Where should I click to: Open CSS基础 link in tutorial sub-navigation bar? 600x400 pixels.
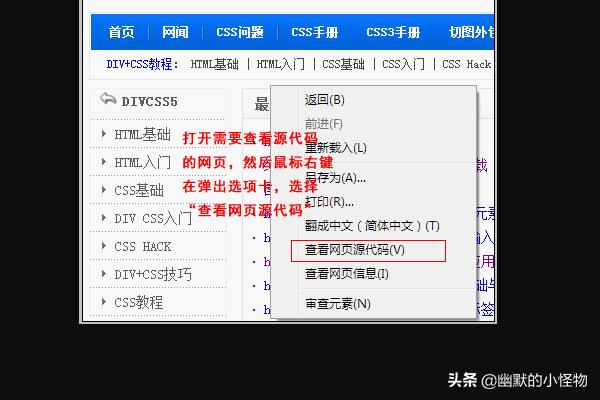(344, 64)
